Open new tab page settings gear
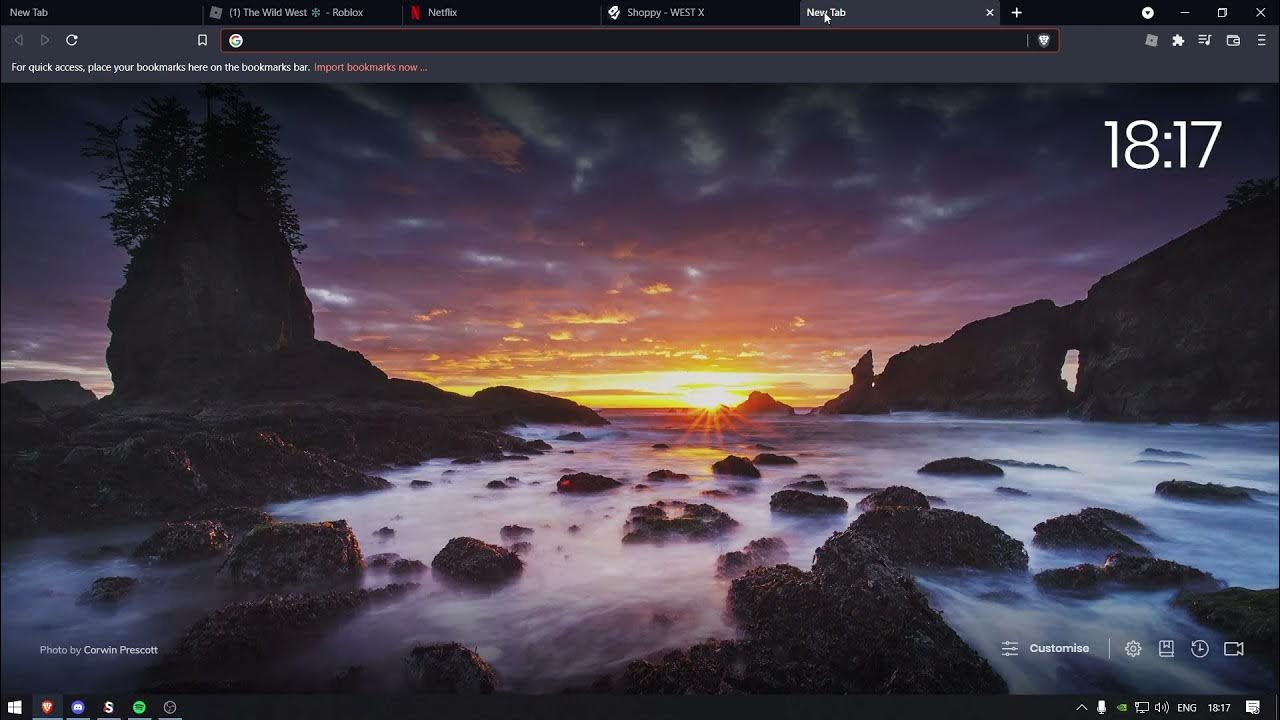The height and width of the screenshot is (720, 1280). (x=1133, y=649)
